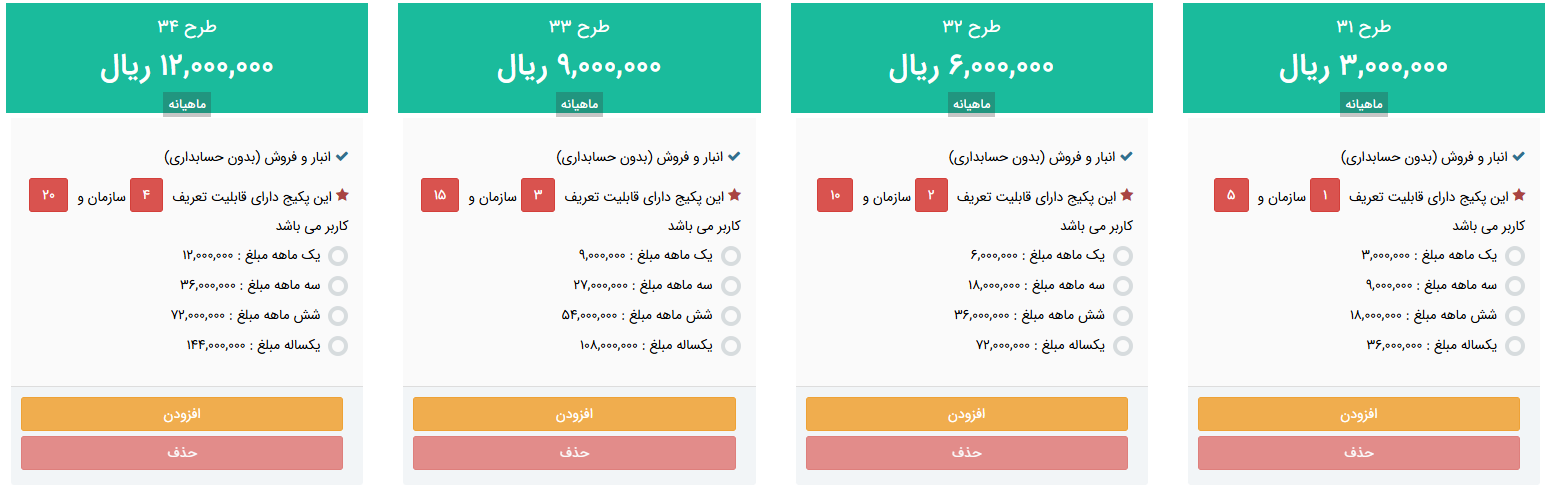The height and width of the screenshot is (490, 1551).
Task: Click the red star icon in plan 31
Action: point(1519,195)
